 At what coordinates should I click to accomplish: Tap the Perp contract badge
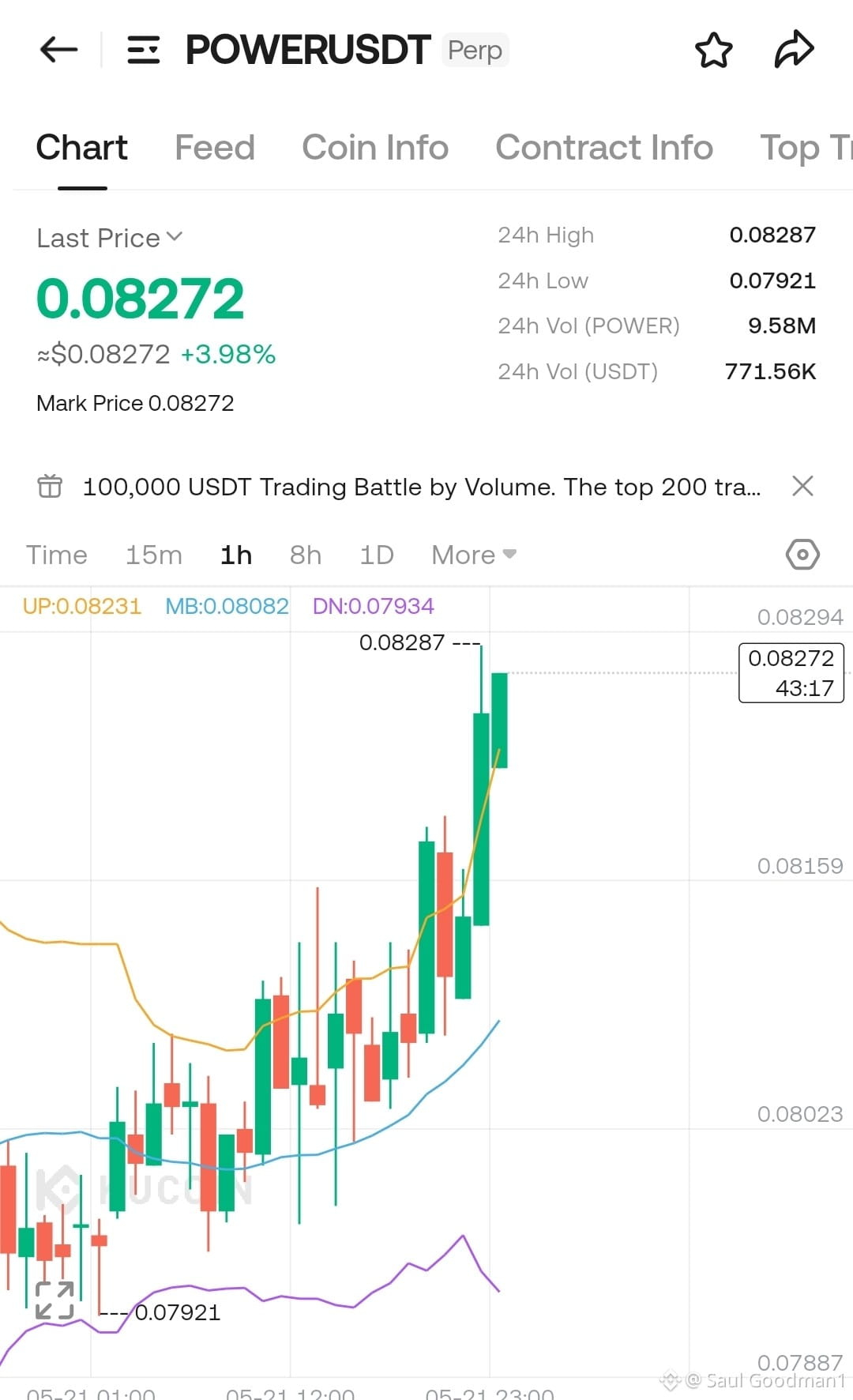[475, 50]
